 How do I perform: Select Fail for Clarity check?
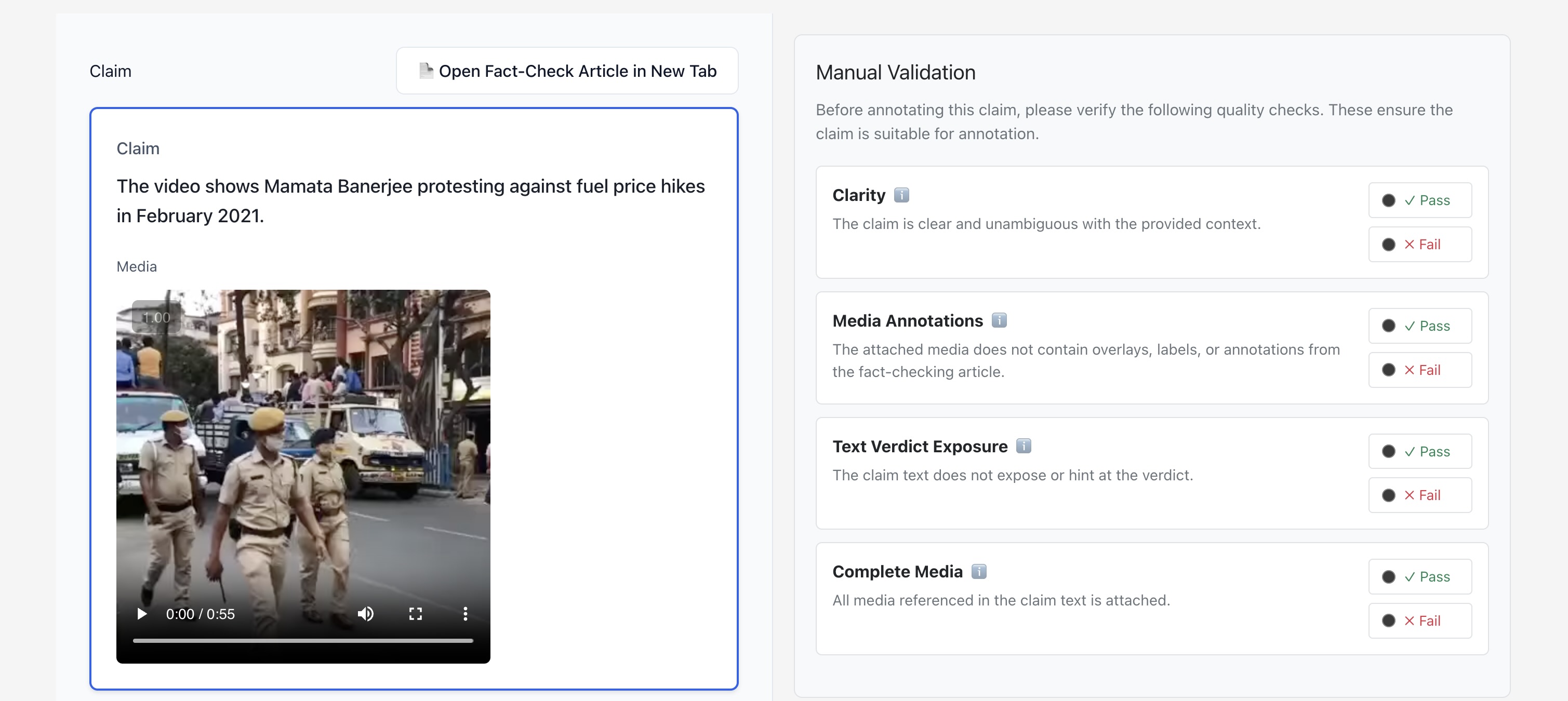[1419, 244]
